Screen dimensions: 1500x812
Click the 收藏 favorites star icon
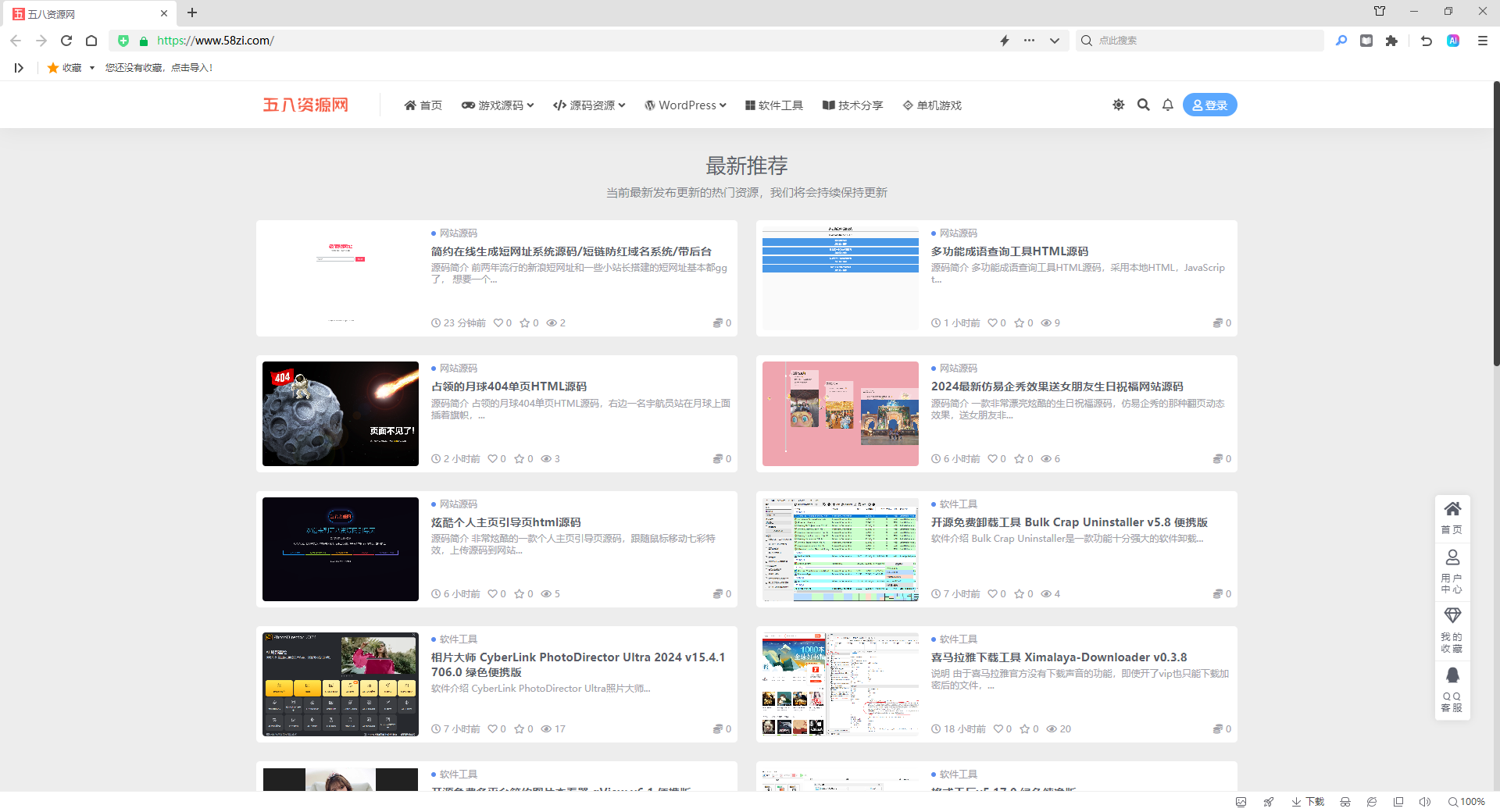53,68
